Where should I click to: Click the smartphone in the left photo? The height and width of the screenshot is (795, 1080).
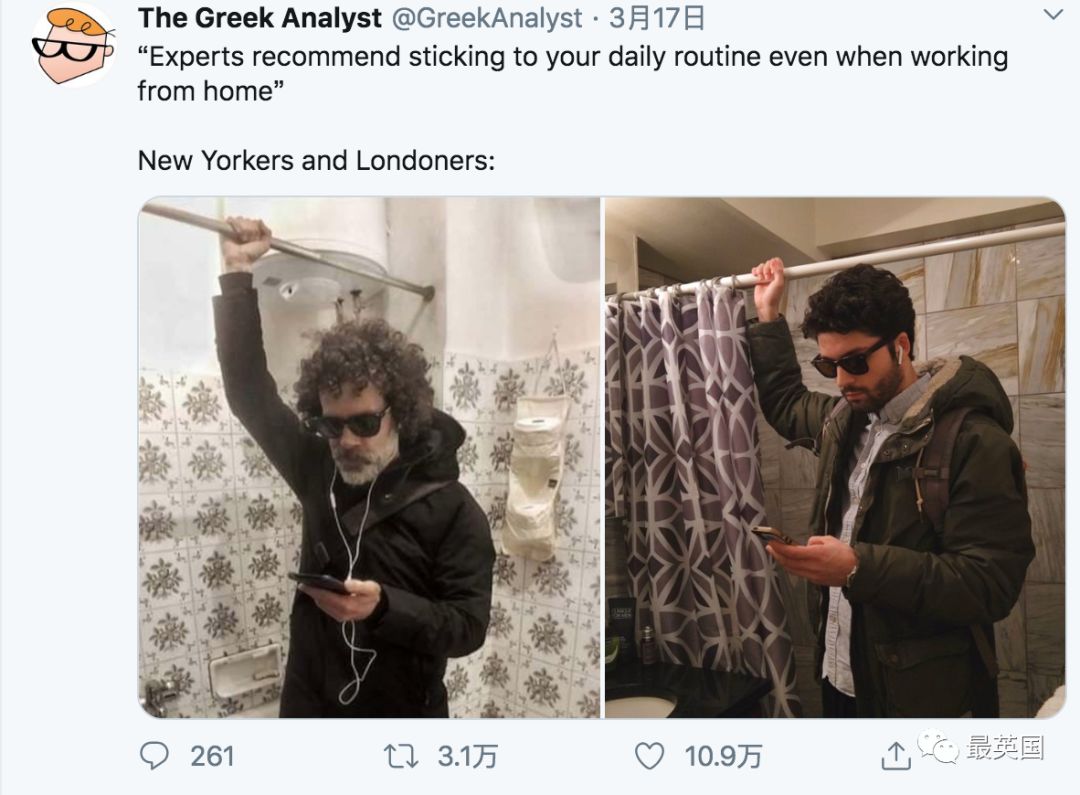pyautogui.click(x=319, y=583)
